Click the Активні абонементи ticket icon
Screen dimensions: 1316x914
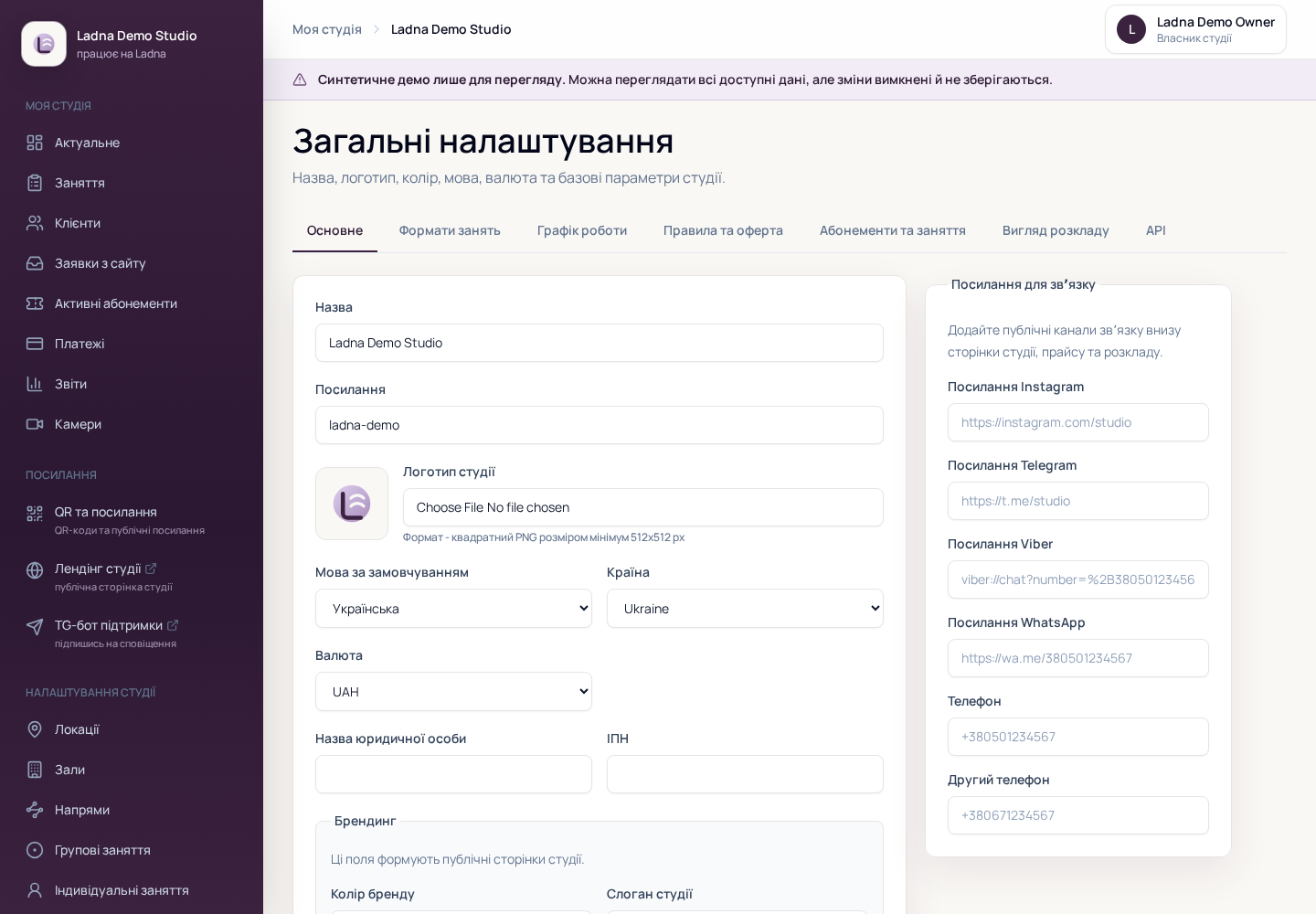[35, 303]
